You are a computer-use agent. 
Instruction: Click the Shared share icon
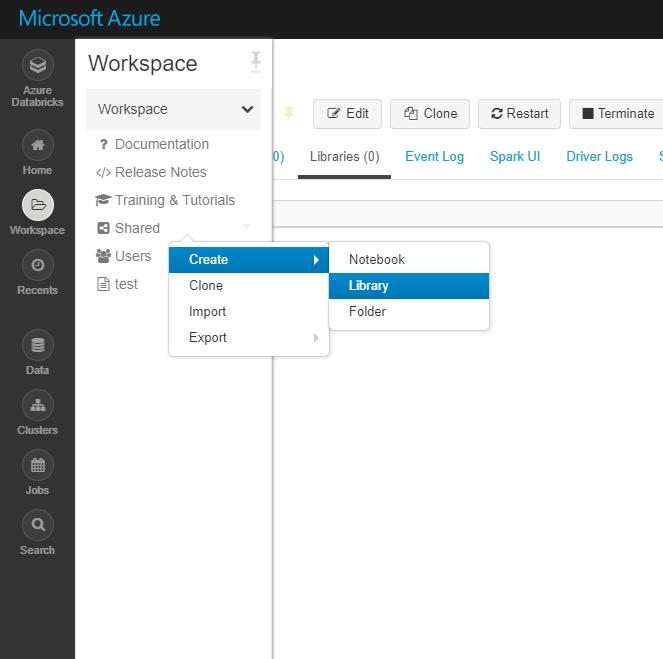click(x=103, y=228)
